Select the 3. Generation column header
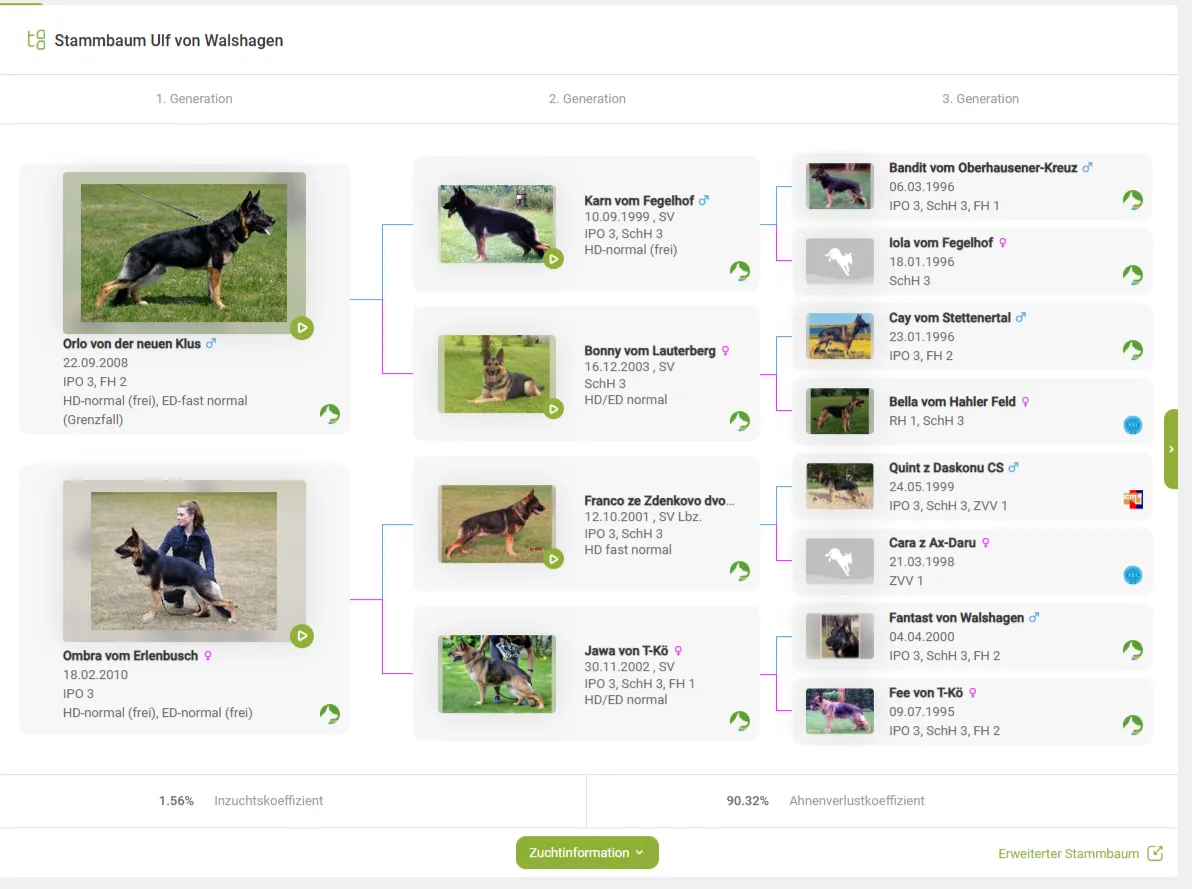Image resolution: width=1192 pixels, height=889 pixels. 980,99
